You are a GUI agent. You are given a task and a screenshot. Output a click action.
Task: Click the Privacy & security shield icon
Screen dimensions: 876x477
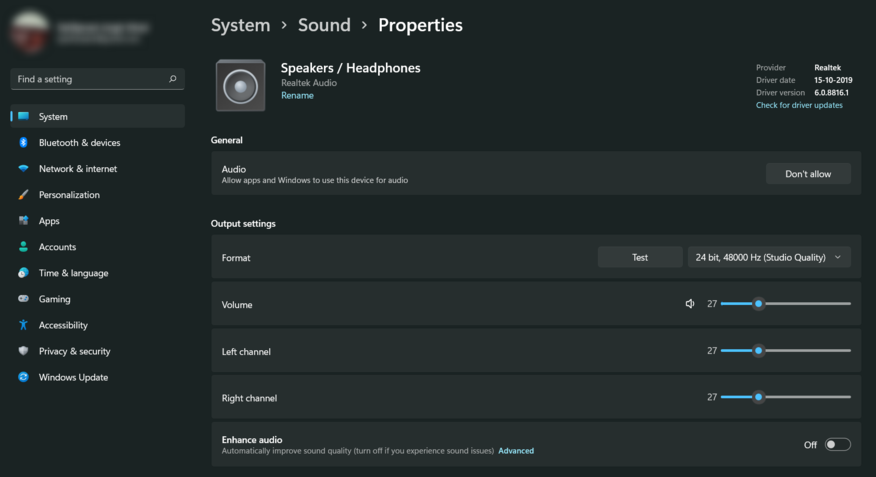pyautogui.click(x=23, y=351)
